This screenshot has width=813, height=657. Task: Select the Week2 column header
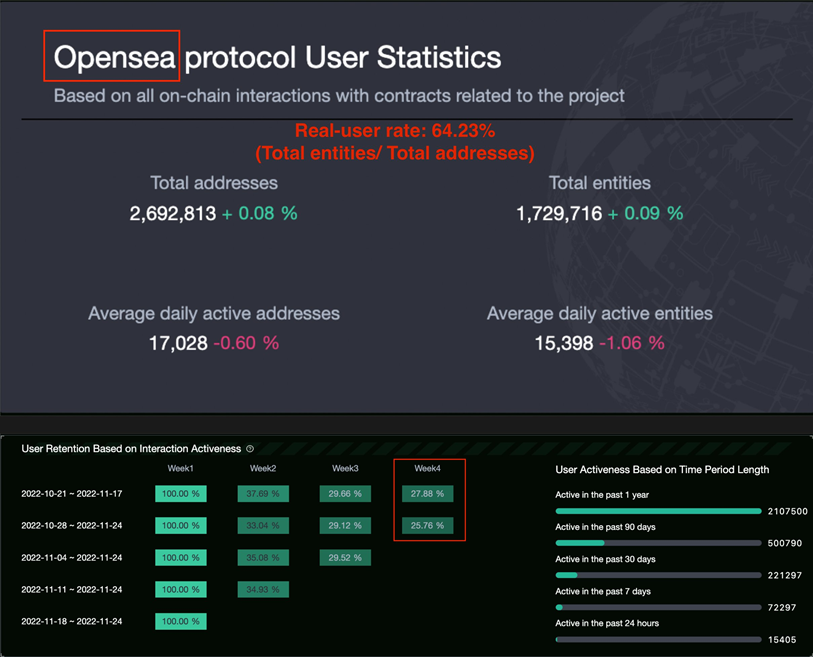pos(263,468)
